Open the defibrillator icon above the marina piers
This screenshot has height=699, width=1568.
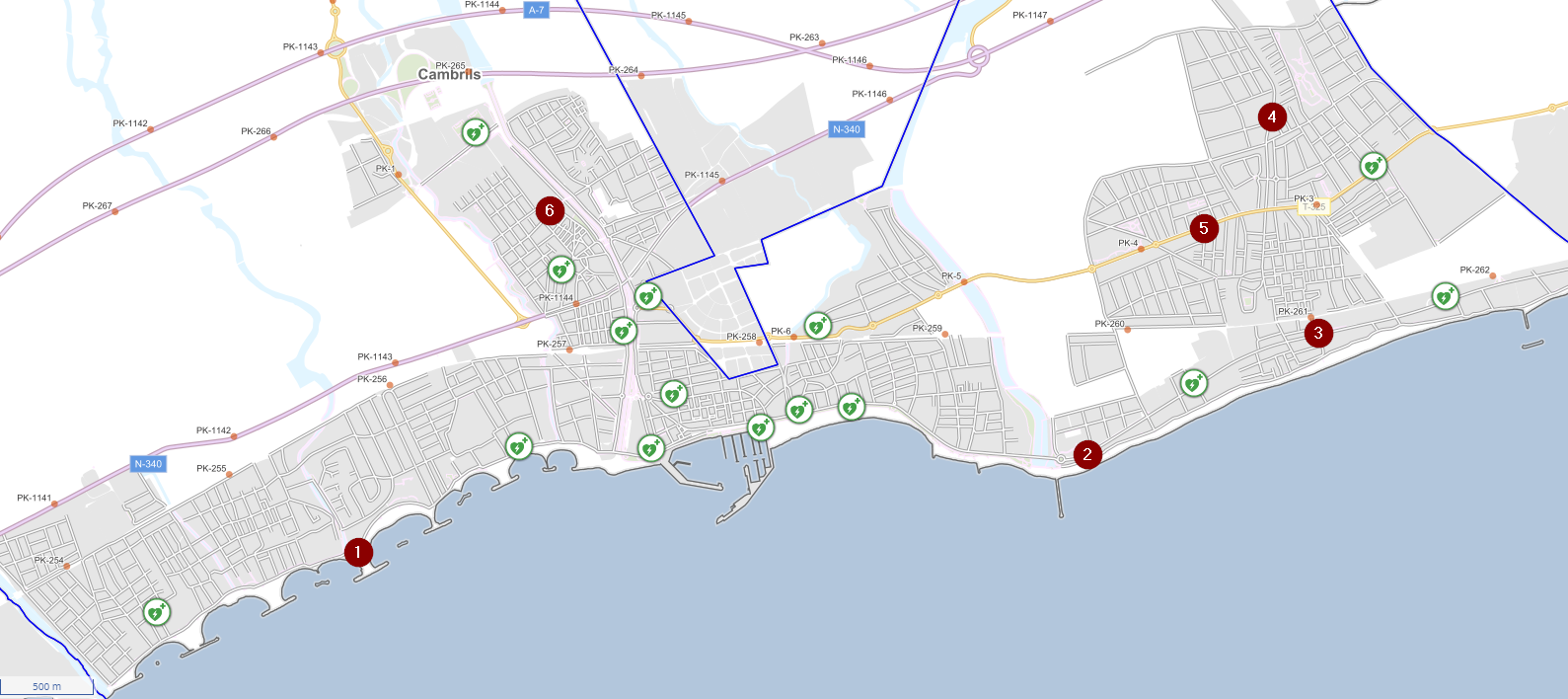click(x=761, y=427)
